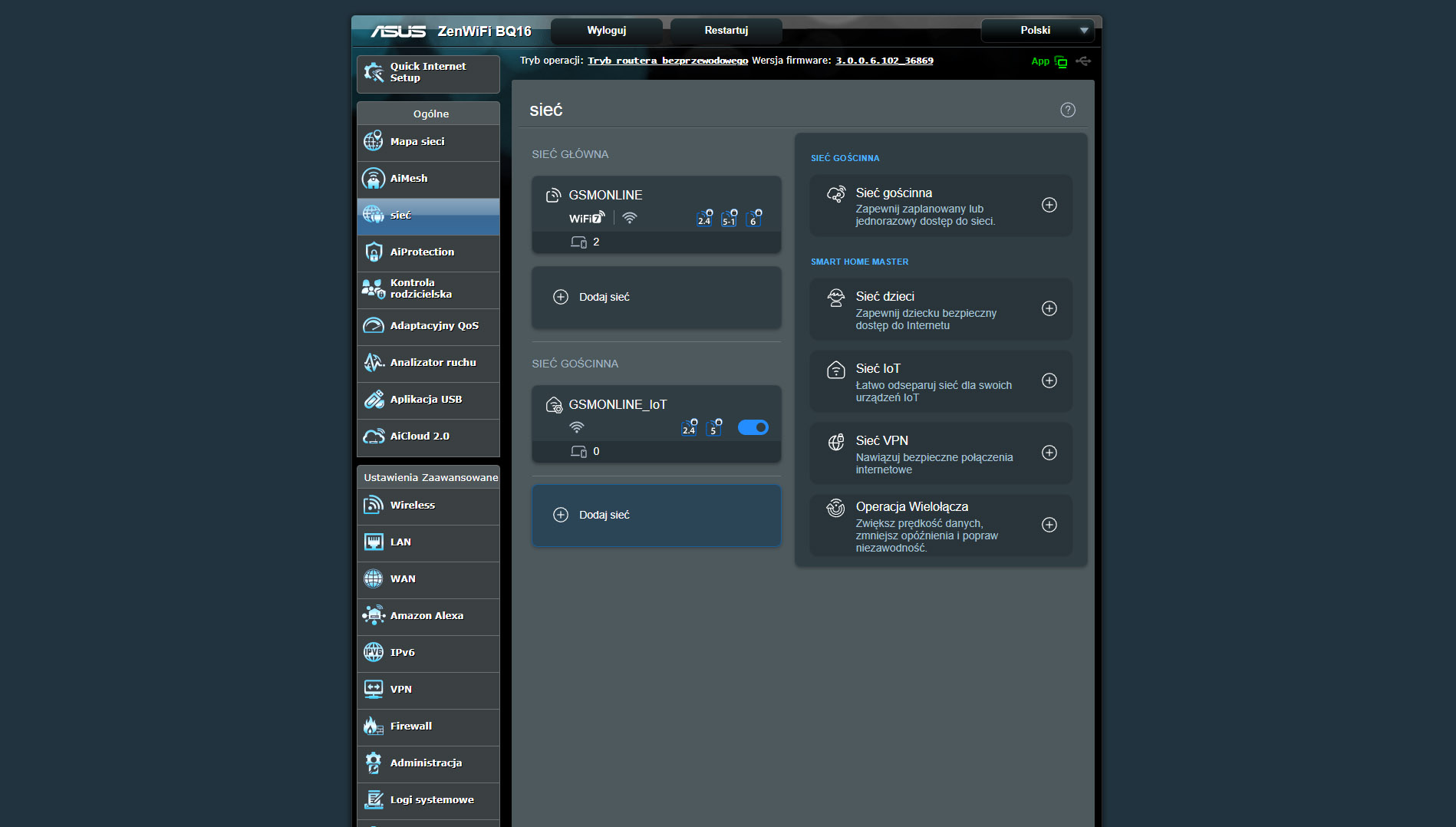
Task: Open the Polski language dropdown
Action: click(x=1037, y=31)
